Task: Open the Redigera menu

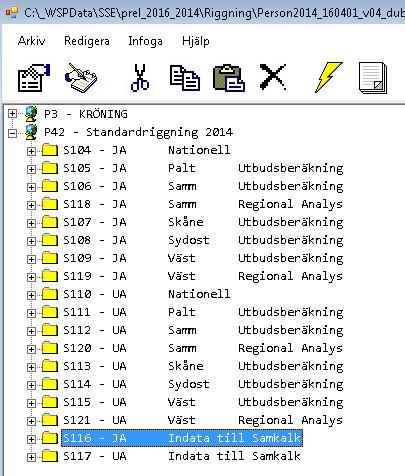Action: [87, 41]
